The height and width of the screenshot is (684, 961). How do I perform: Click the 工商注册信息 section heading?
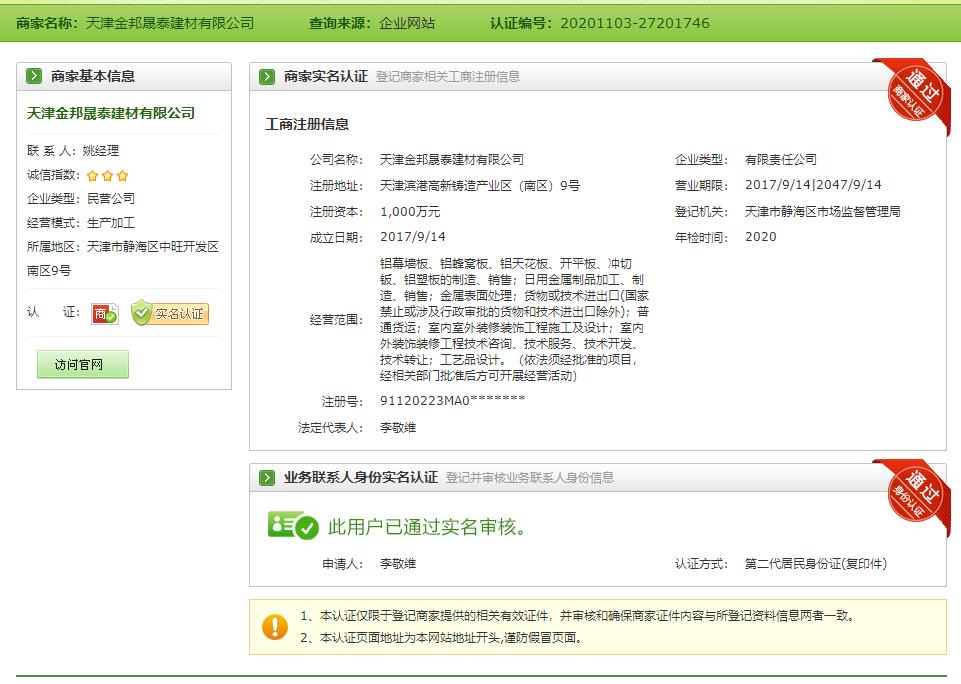click(307, 125)
